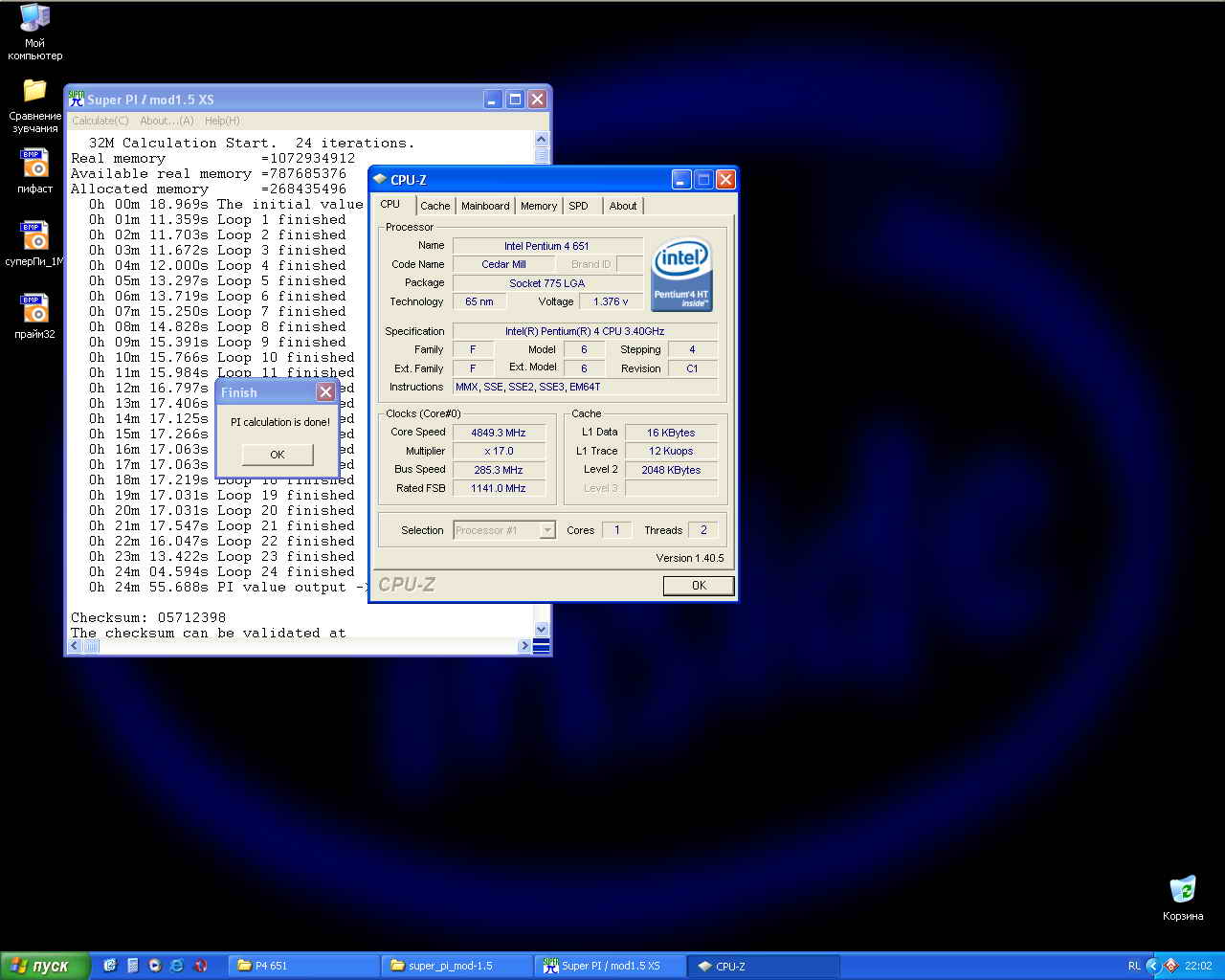Click the Cedar Mill code name field
Screen dimensions: 1225x980
(x=503, y=264)
